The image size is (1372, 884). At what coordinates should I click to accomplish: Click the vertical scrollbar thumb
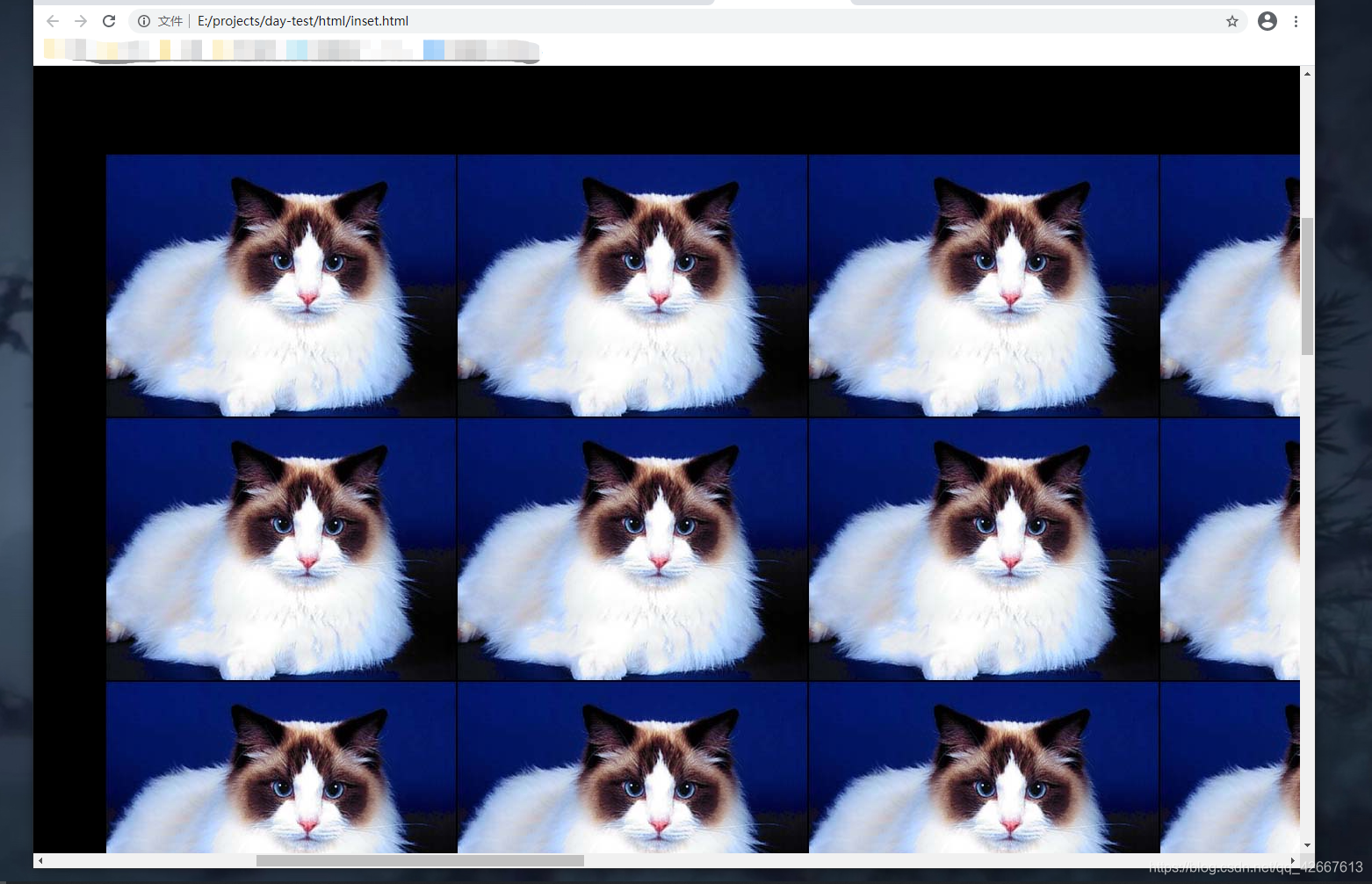point(1308,286)
